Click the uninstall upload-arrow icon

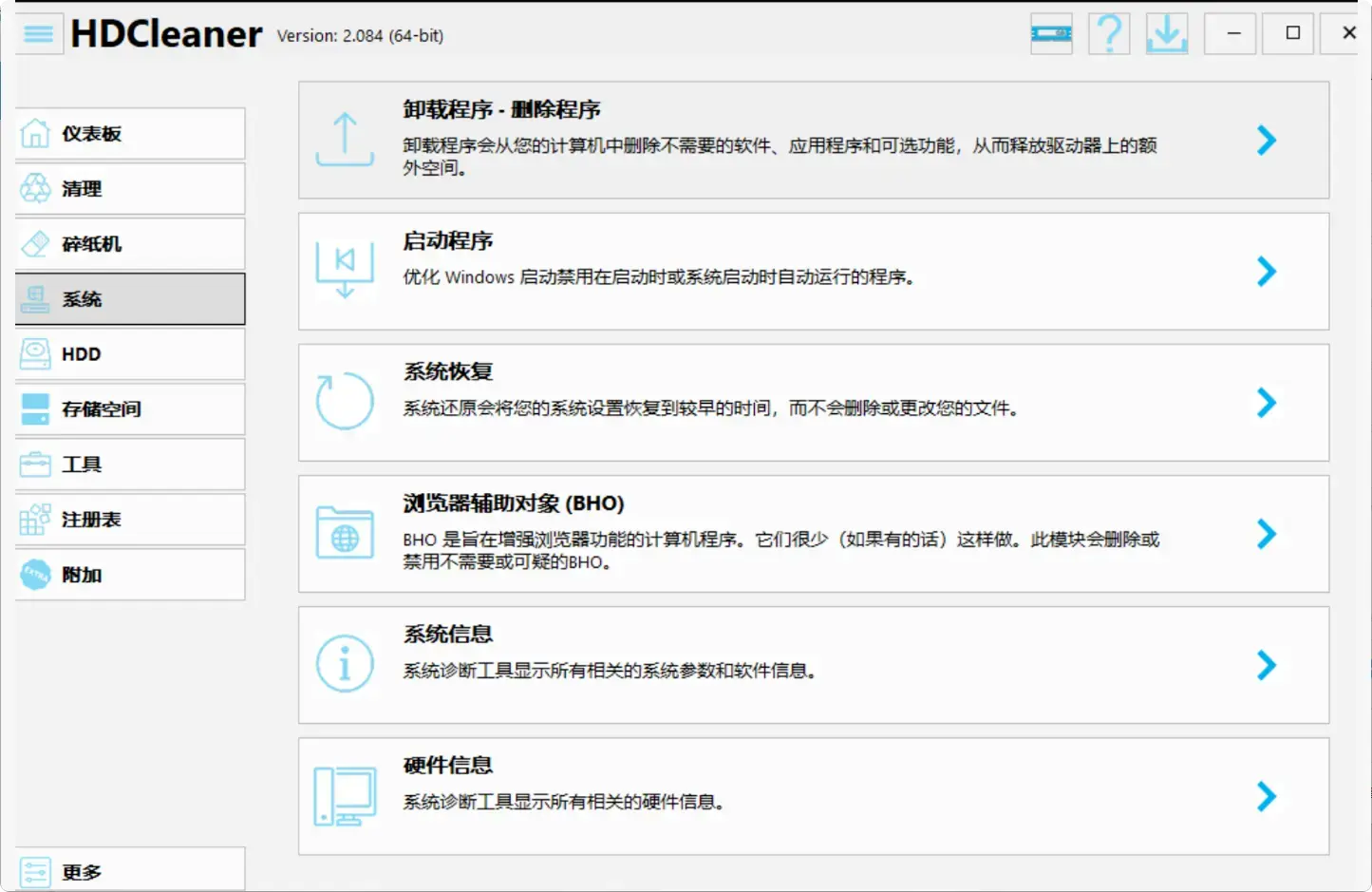(345, 140)
